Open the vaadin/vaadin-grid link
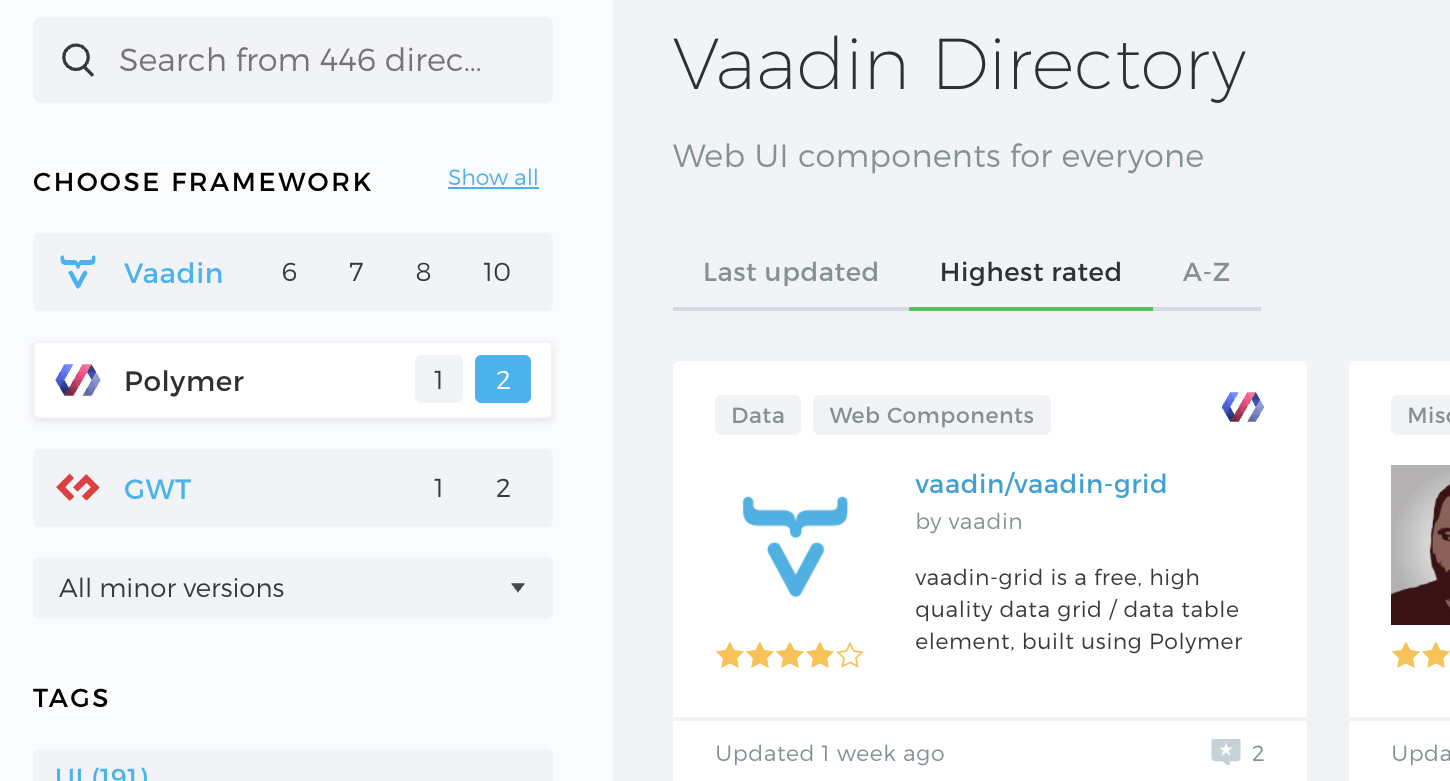The height and width of the screenshot is (781, 1450). [1041, 484]
